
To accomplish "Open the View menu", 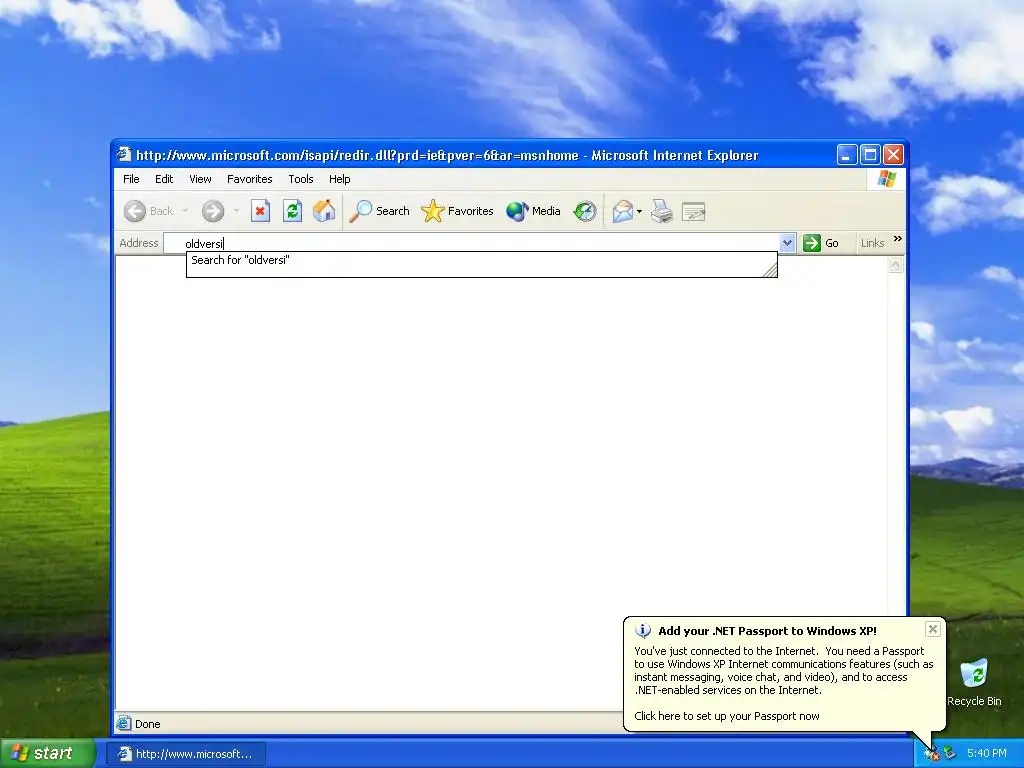I will coord(200,179).
